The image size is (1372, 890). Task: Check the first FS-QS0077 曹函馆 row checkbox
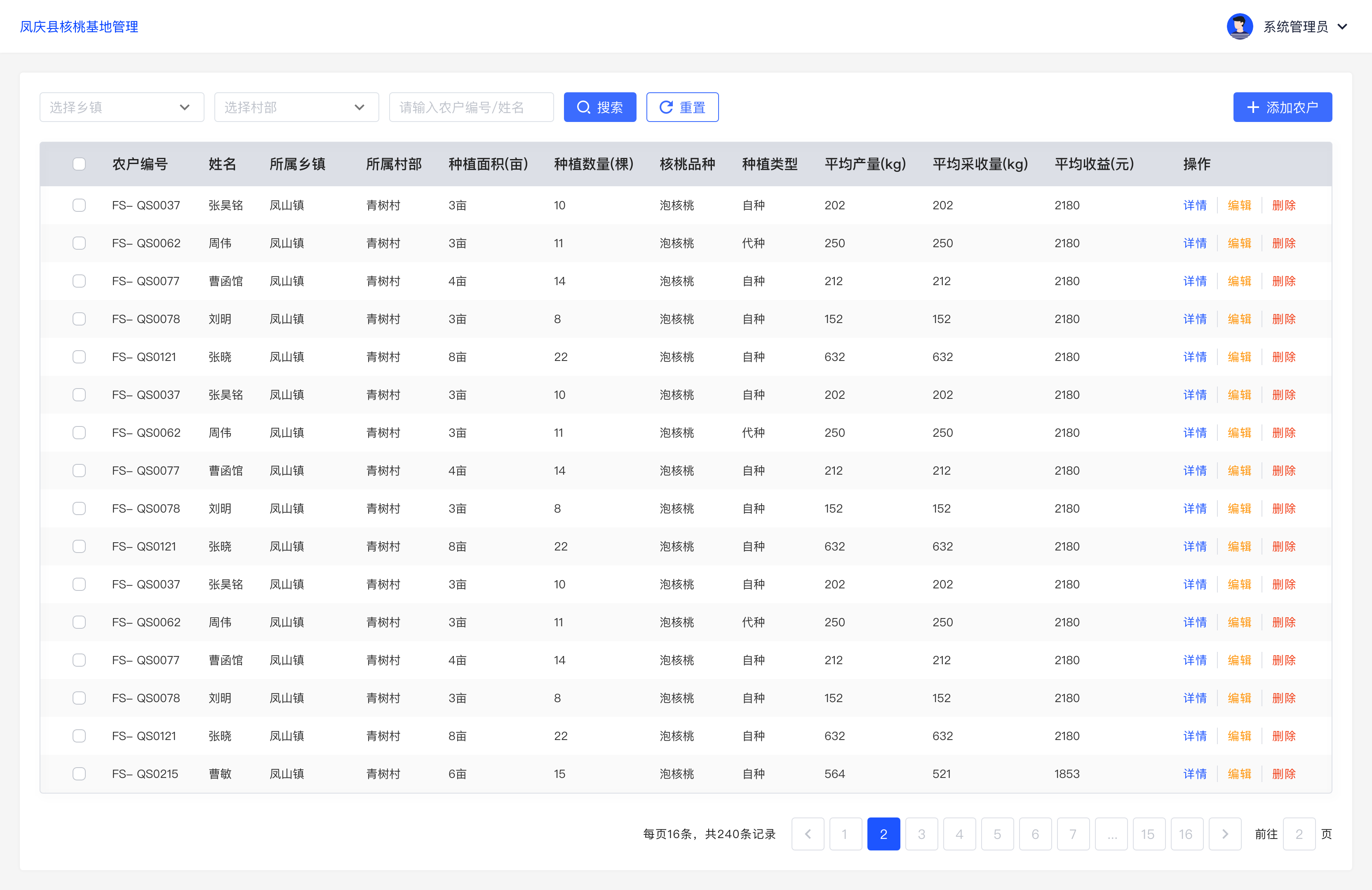(x=79, y=281)
